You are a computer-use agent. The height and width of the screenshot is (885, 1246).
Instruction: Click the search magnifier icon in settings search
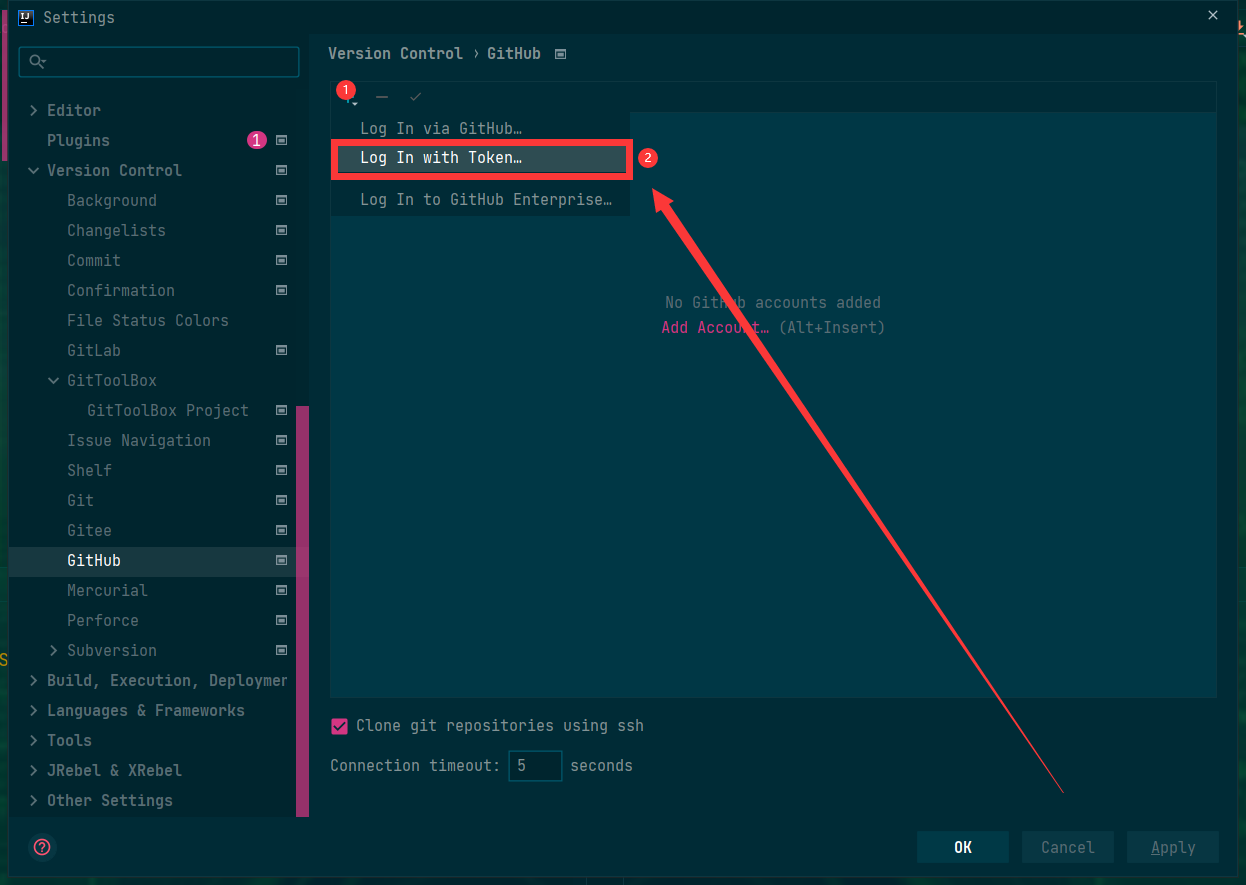tap(37, 62)
